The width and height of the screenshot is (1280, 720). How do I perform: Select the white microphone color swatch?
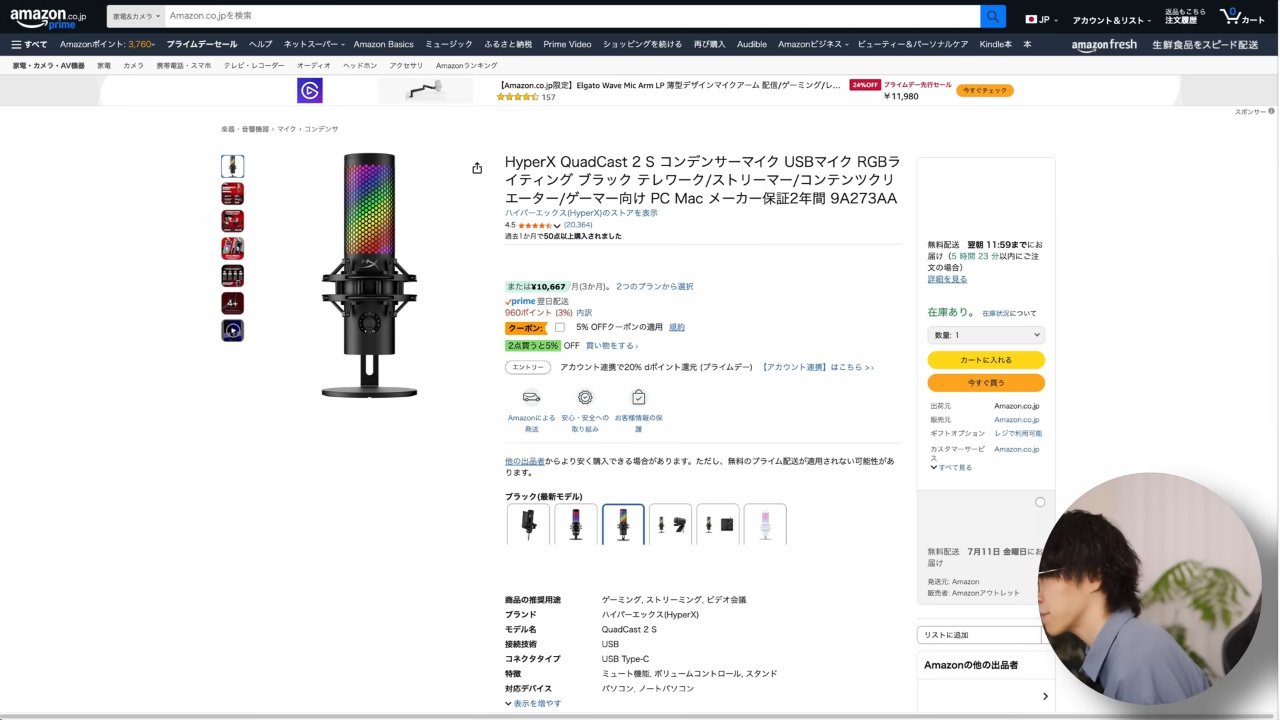coord(765,524)
